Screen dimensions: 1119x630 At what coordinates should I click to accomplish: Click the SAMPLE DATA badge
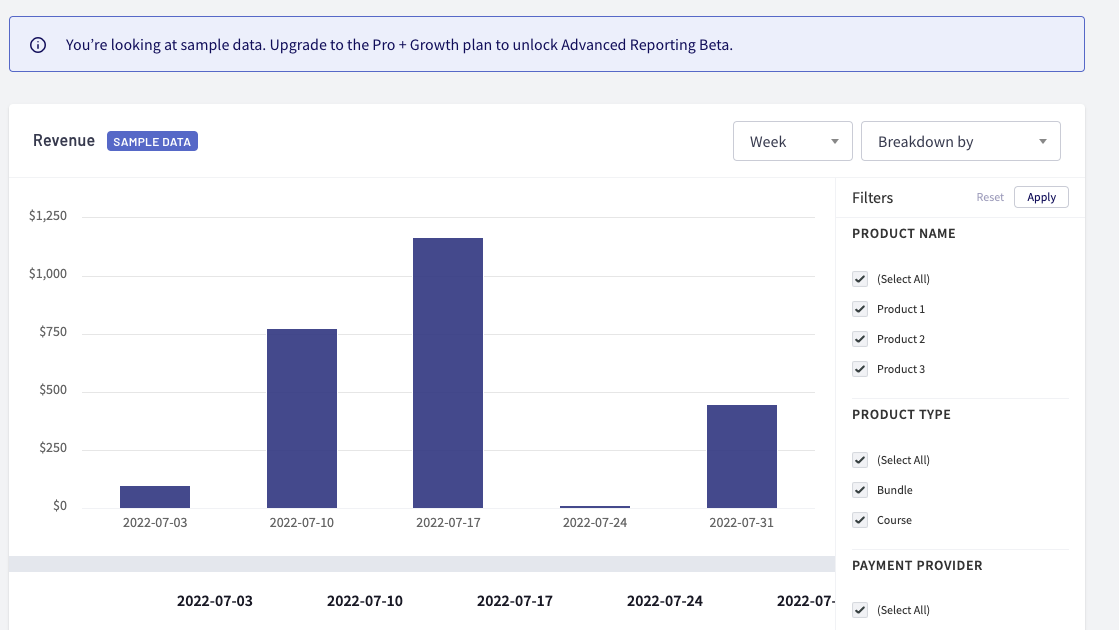tap(152, 142)
